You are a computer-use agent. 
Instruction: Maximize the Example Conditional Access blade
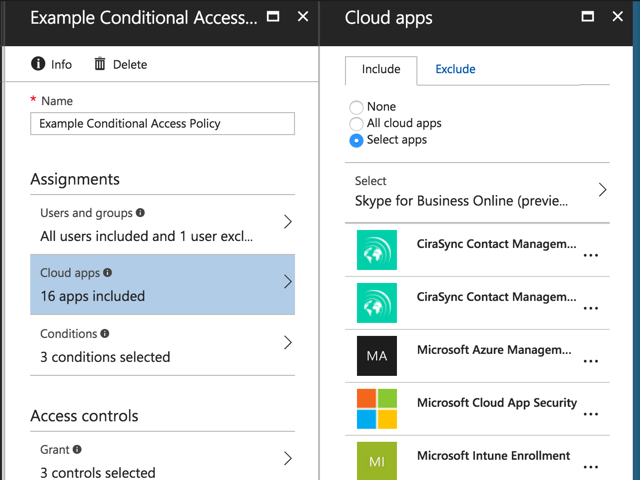point(273,17)
